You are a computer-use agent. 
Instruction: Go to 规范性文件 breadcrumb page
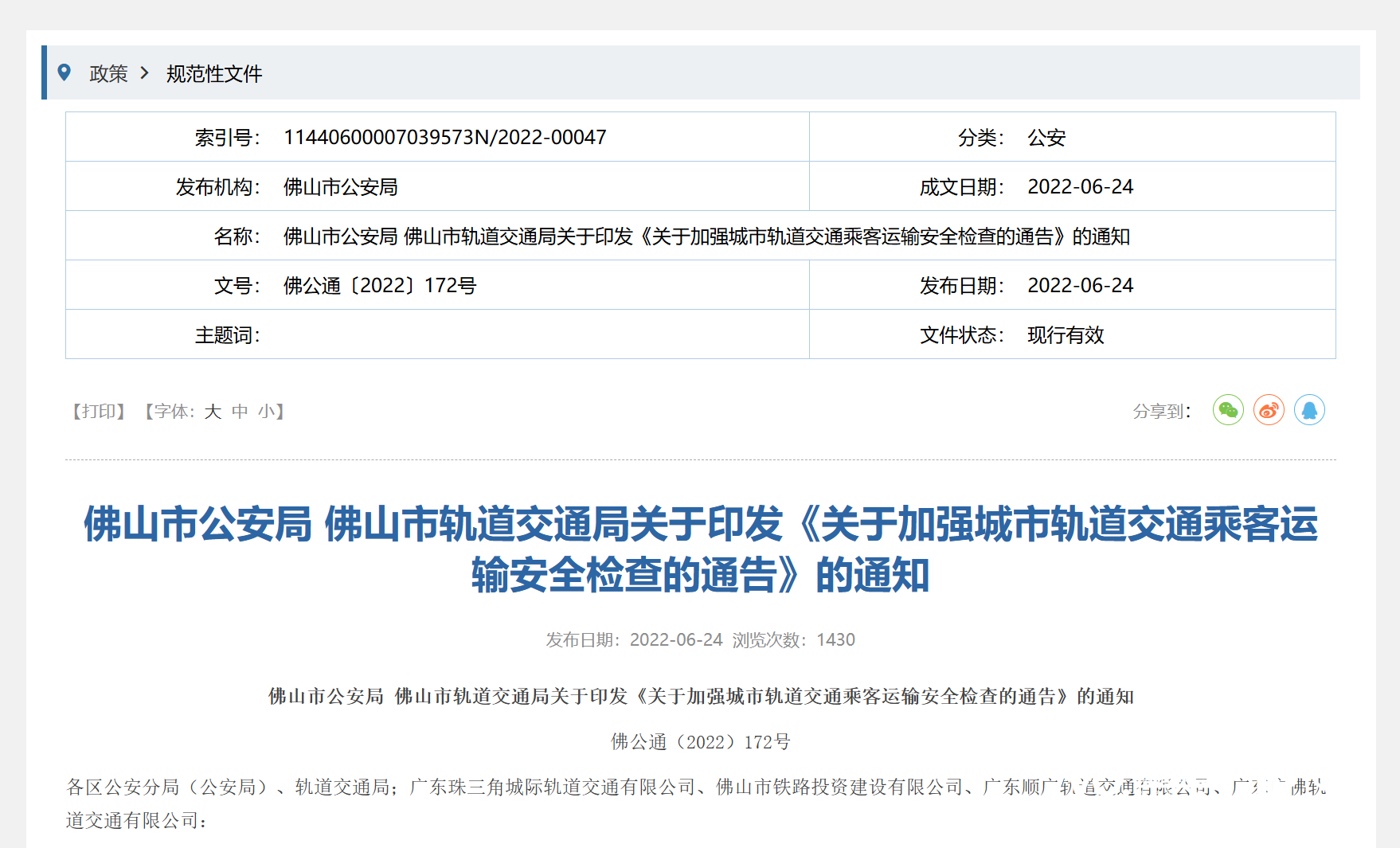(x=213, y=74)
